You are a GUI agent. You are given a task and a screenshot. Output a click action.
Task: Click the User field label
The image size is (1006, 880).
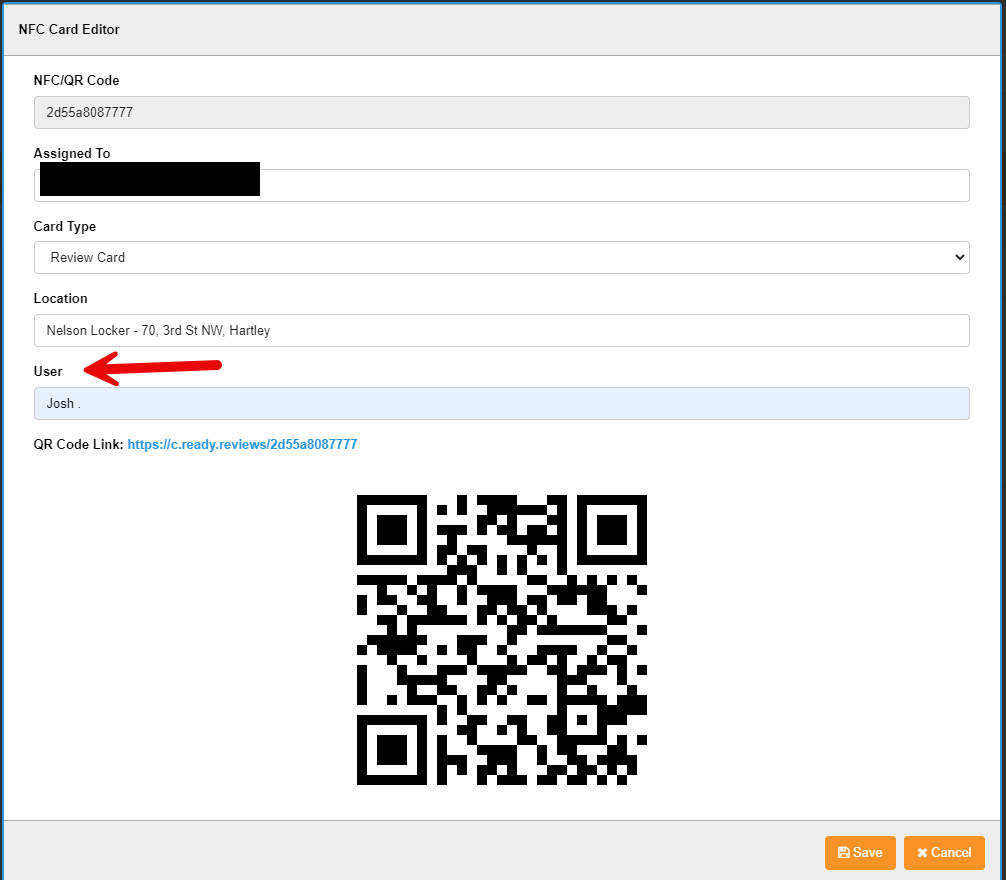(x=48, y=371)
